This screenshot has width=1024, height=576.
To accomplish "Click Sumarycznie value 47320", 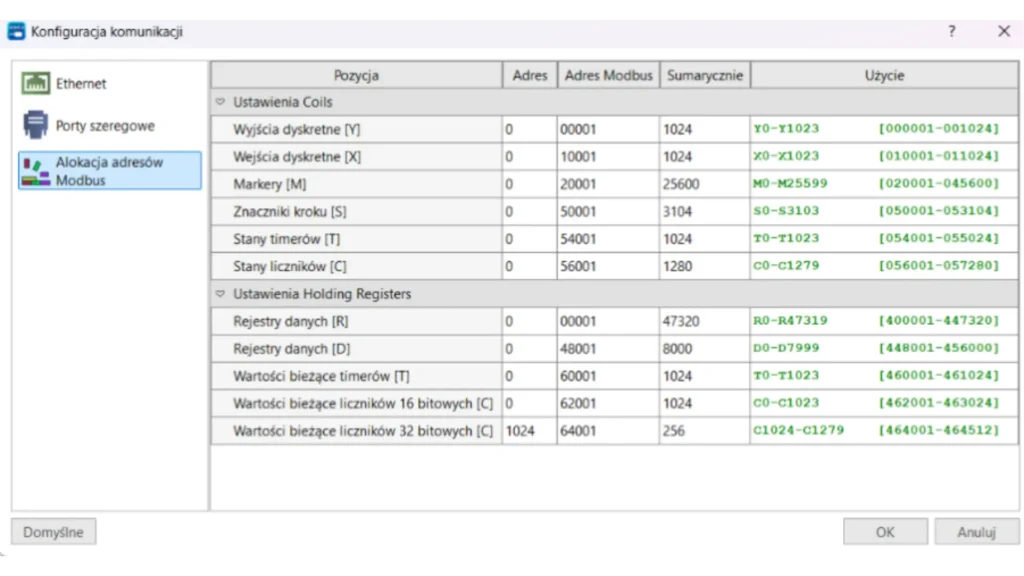I will (705, 321).
